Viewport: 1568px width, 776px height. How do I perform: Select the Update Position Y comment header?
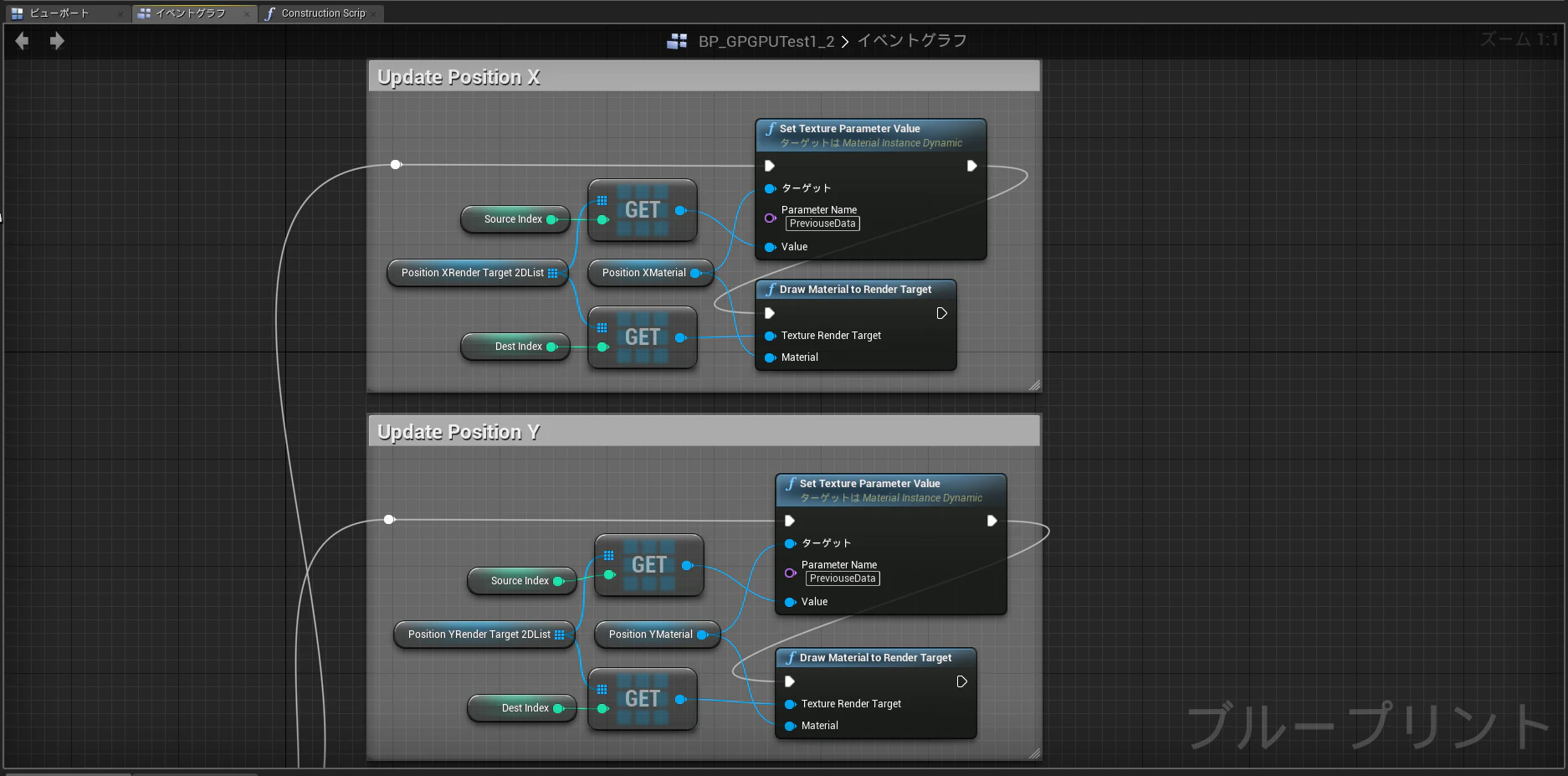click(x=704, y=432)
